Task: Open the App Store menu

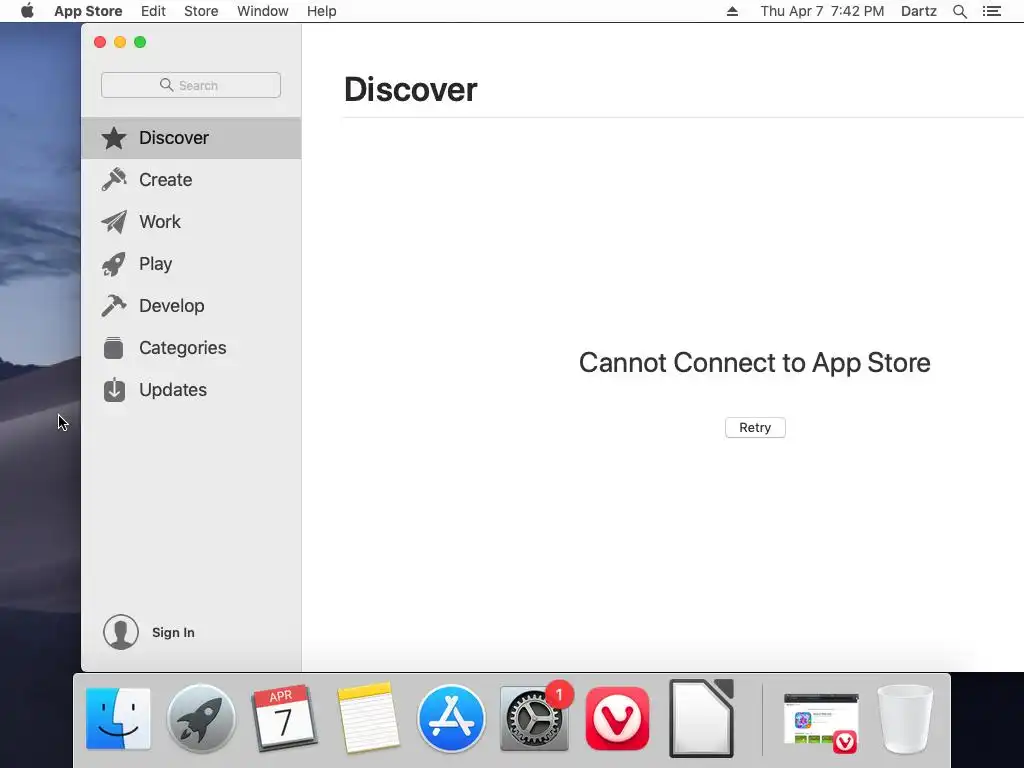Action: [x=88, y=11]
